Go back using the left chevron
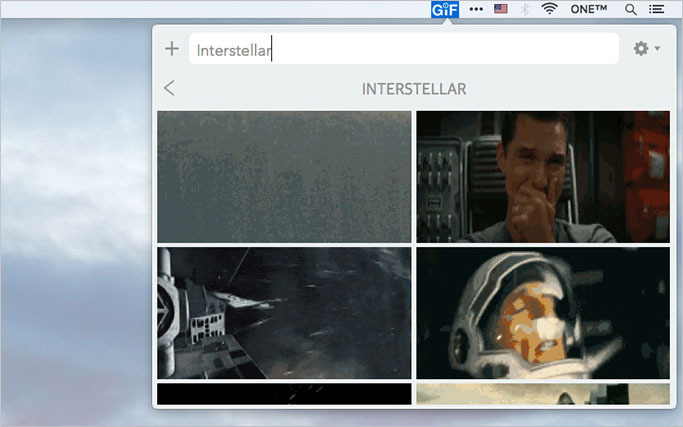 pos(169,88)
